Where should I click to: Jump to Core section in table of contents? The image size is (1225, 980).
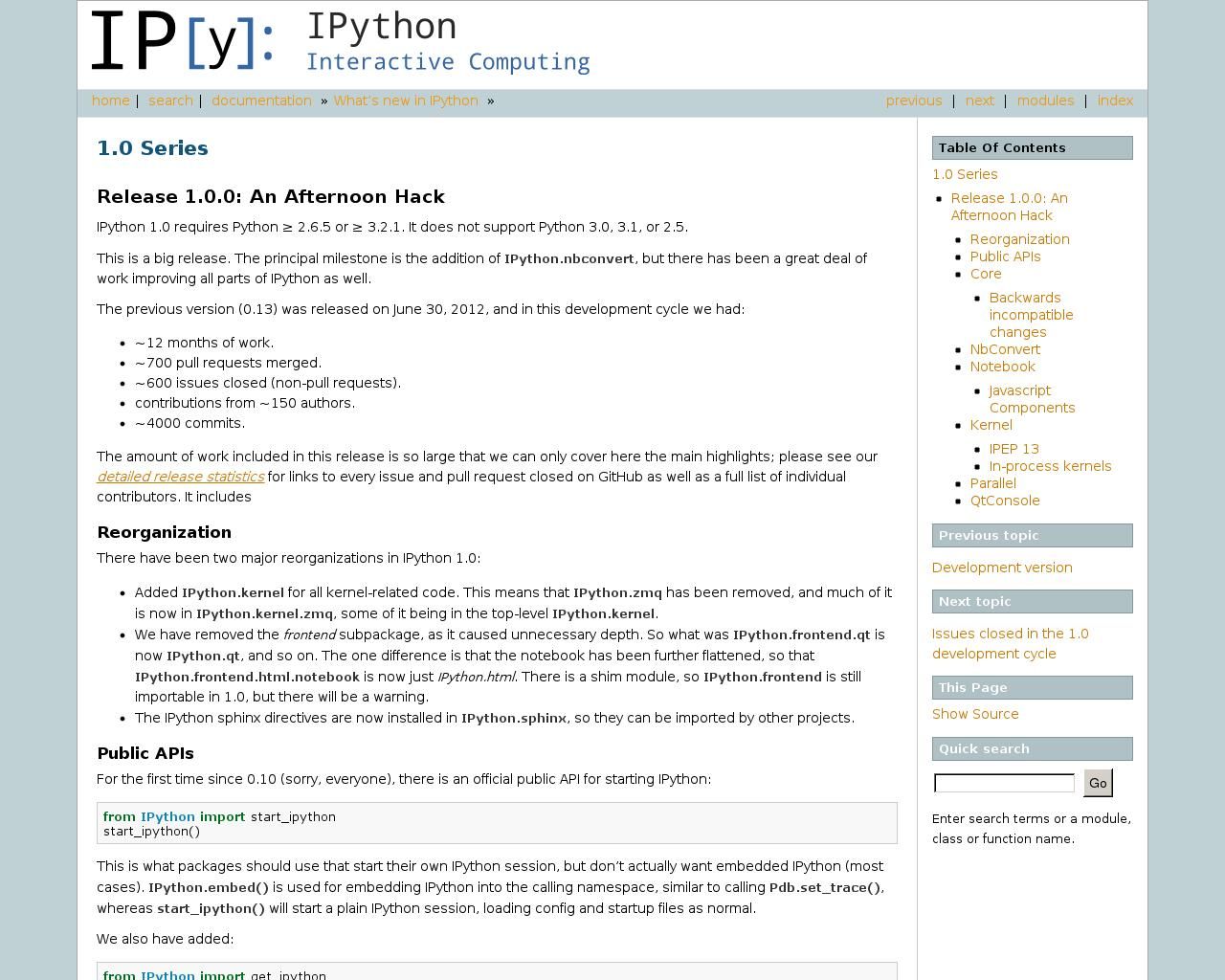tap(986, 274)
